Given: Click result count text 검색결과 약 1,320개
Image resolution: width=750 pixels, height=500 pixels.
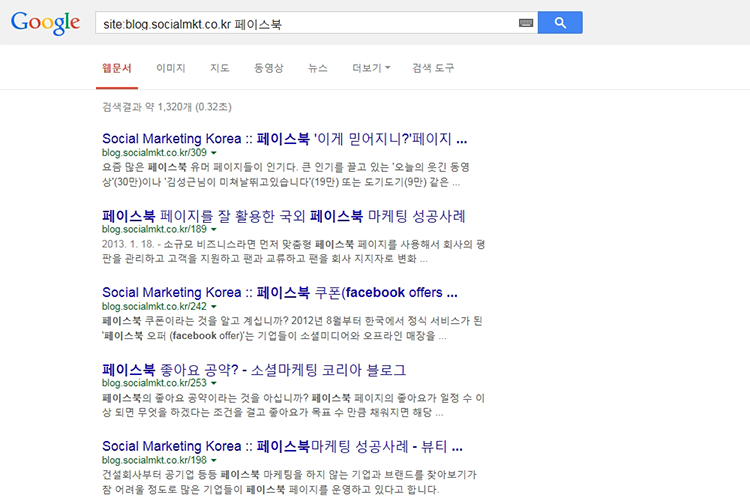Looking at the screenshot, I should point(167,107).
